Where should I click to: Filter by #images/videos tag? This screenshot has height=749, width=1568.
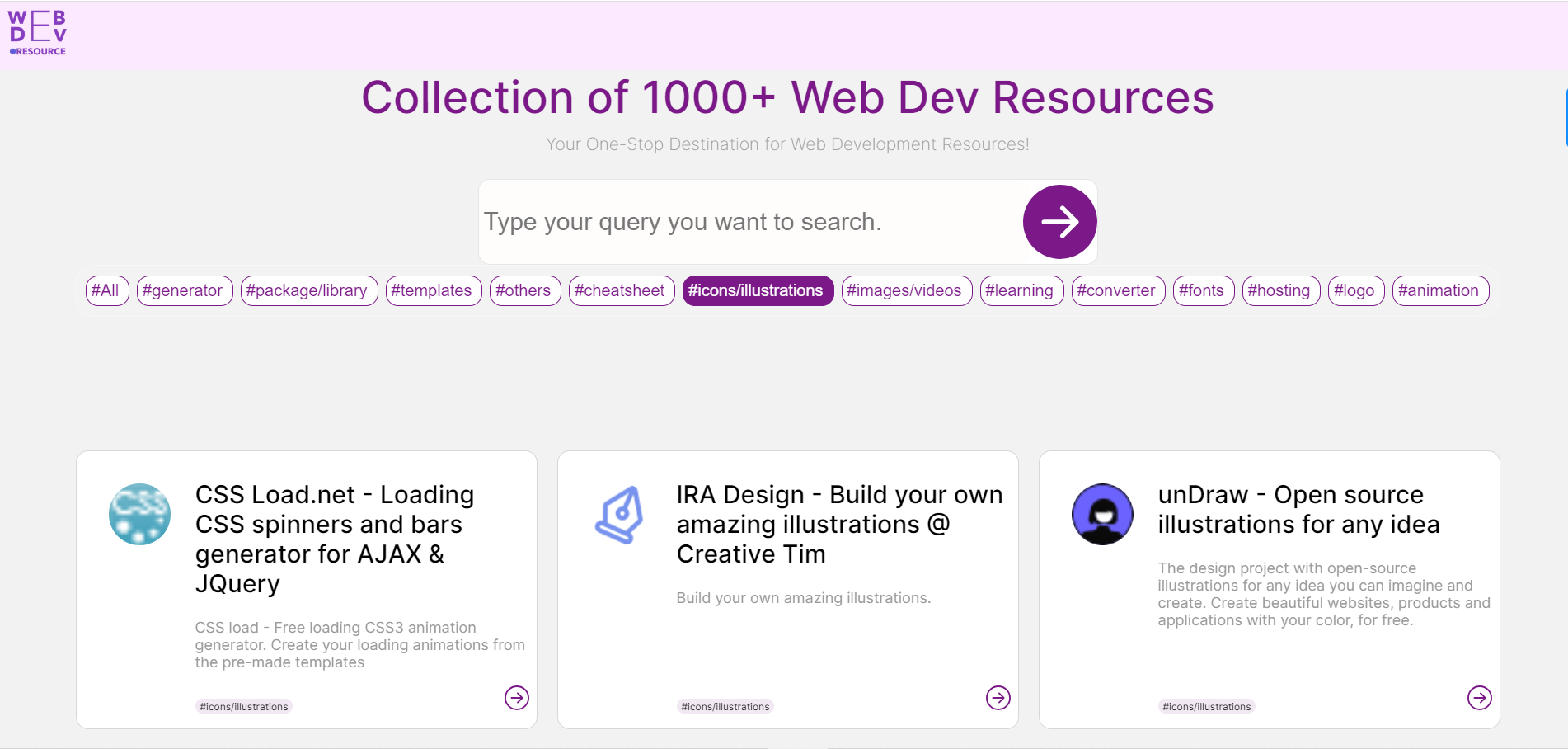(x=907, y=290)
